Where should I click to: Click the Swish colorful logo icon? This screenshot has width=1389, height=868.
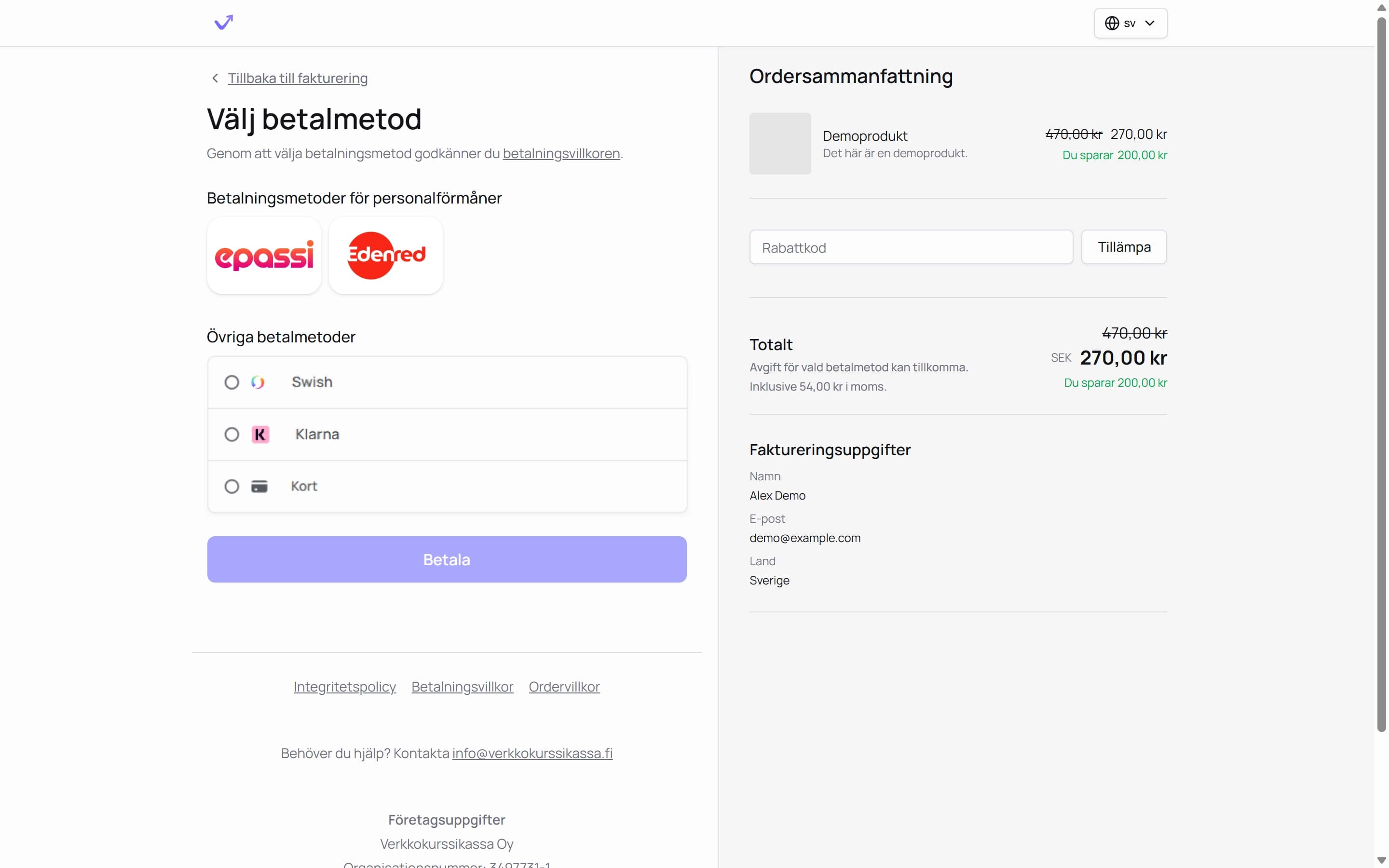point(258,382)
